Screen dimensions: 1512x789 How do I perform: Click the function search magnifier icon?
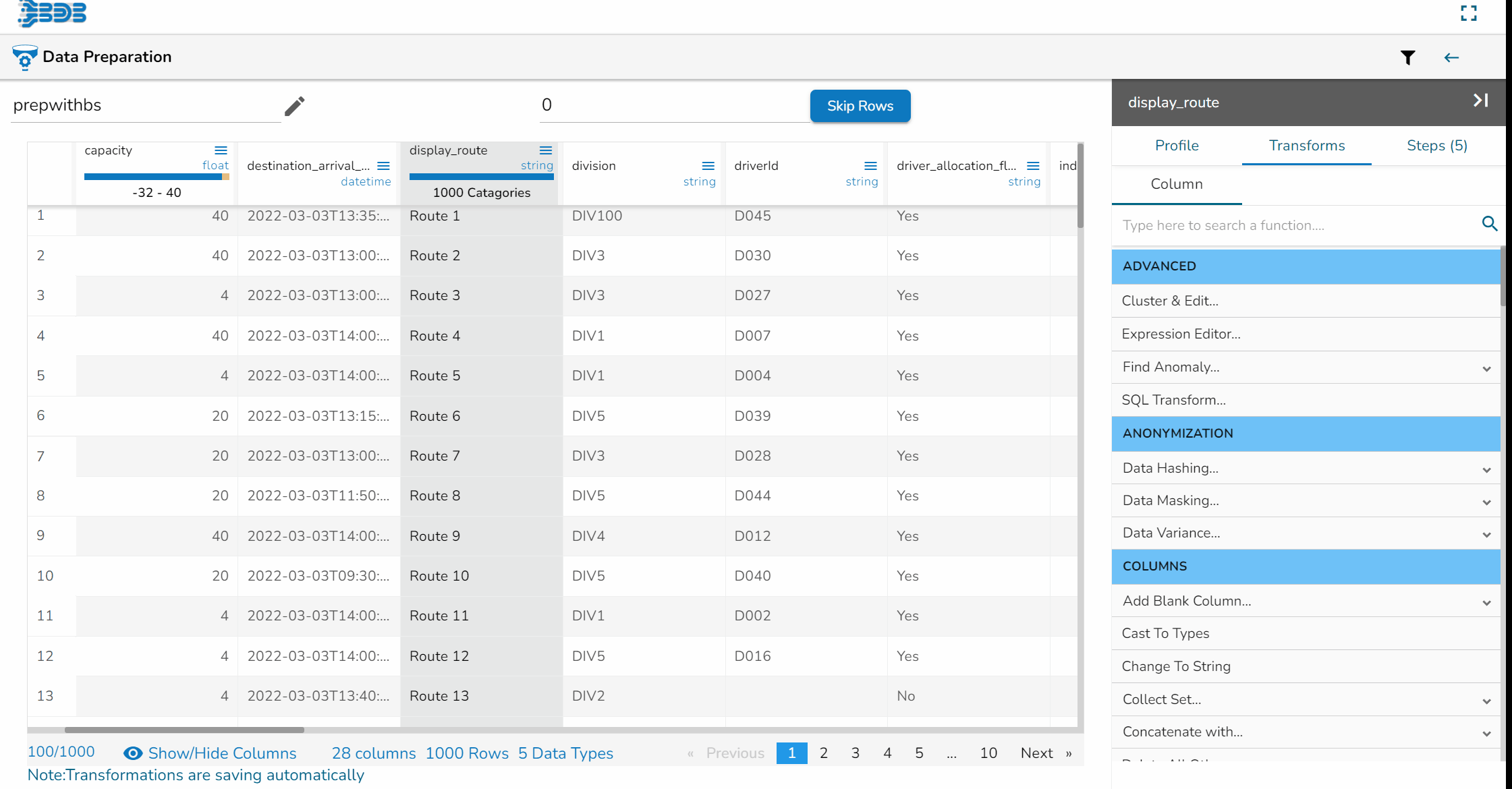click(1489, 224)
